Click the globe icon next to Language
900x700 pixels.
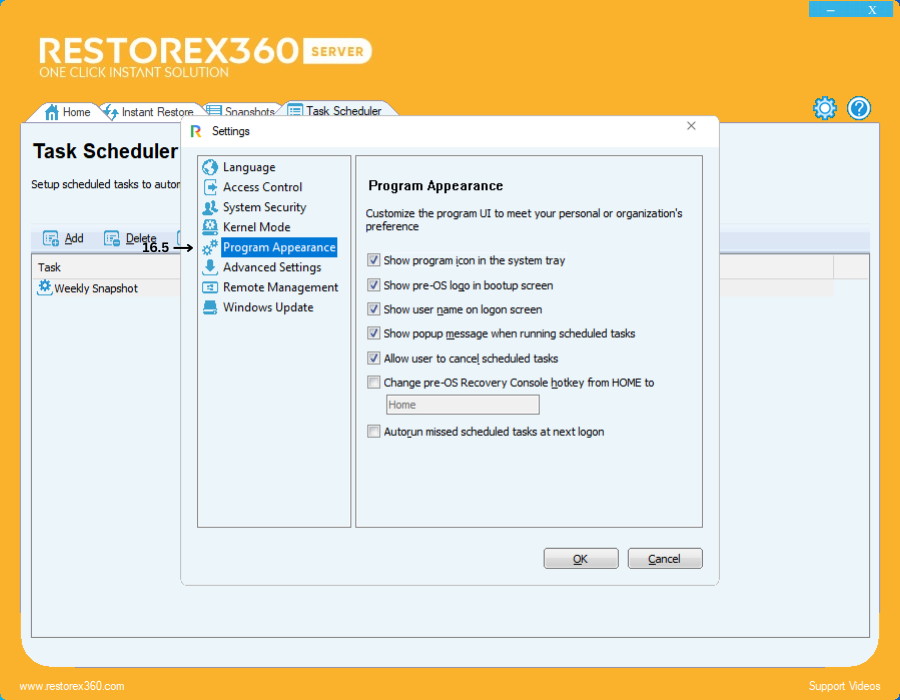pos(210,167)
